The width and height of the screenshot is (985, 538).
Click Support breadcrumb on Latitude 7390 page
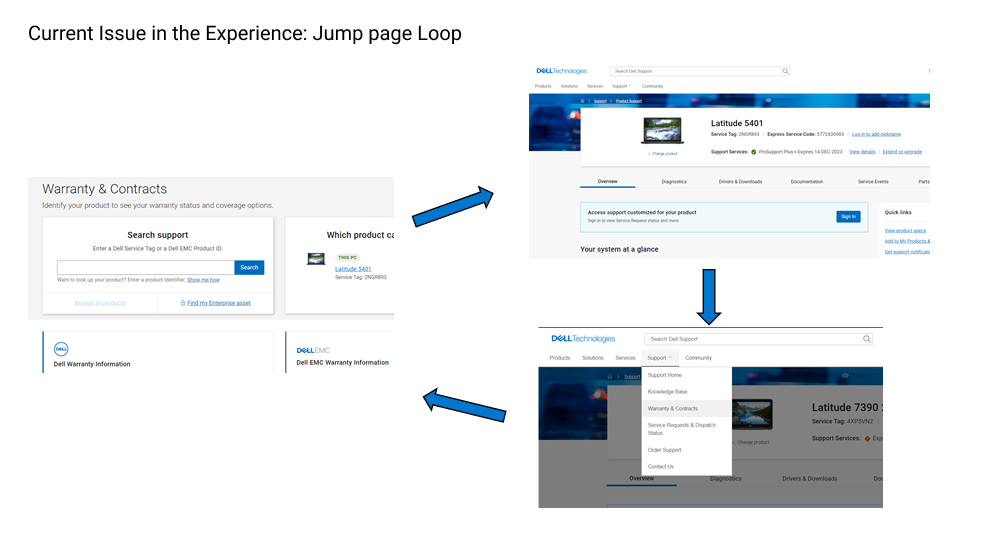point(631,376)
